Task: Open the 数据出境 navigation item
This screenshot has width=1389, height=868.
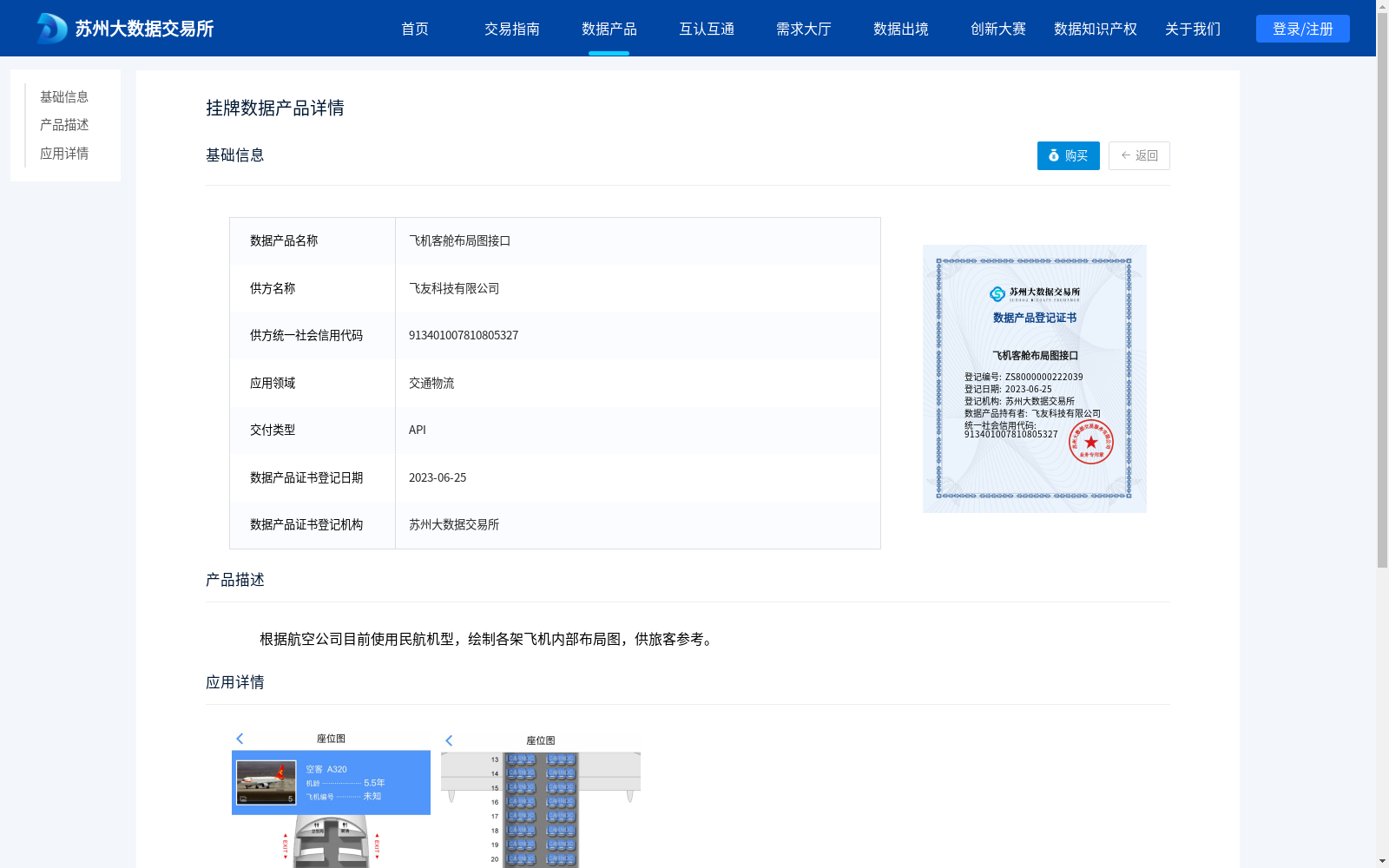Action: (x=901, y=29)
